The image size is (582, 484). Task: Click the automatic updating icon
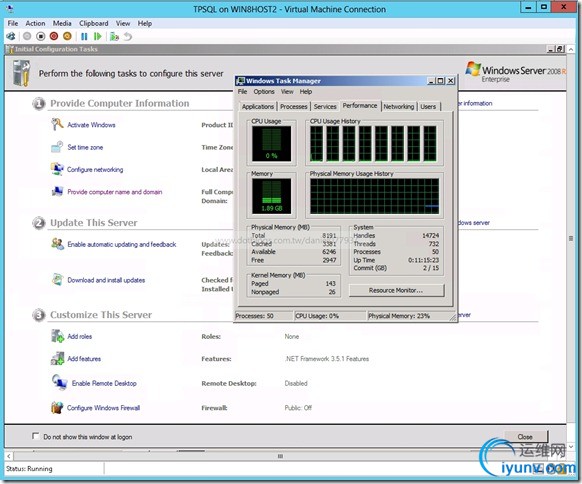pos(58,244)
